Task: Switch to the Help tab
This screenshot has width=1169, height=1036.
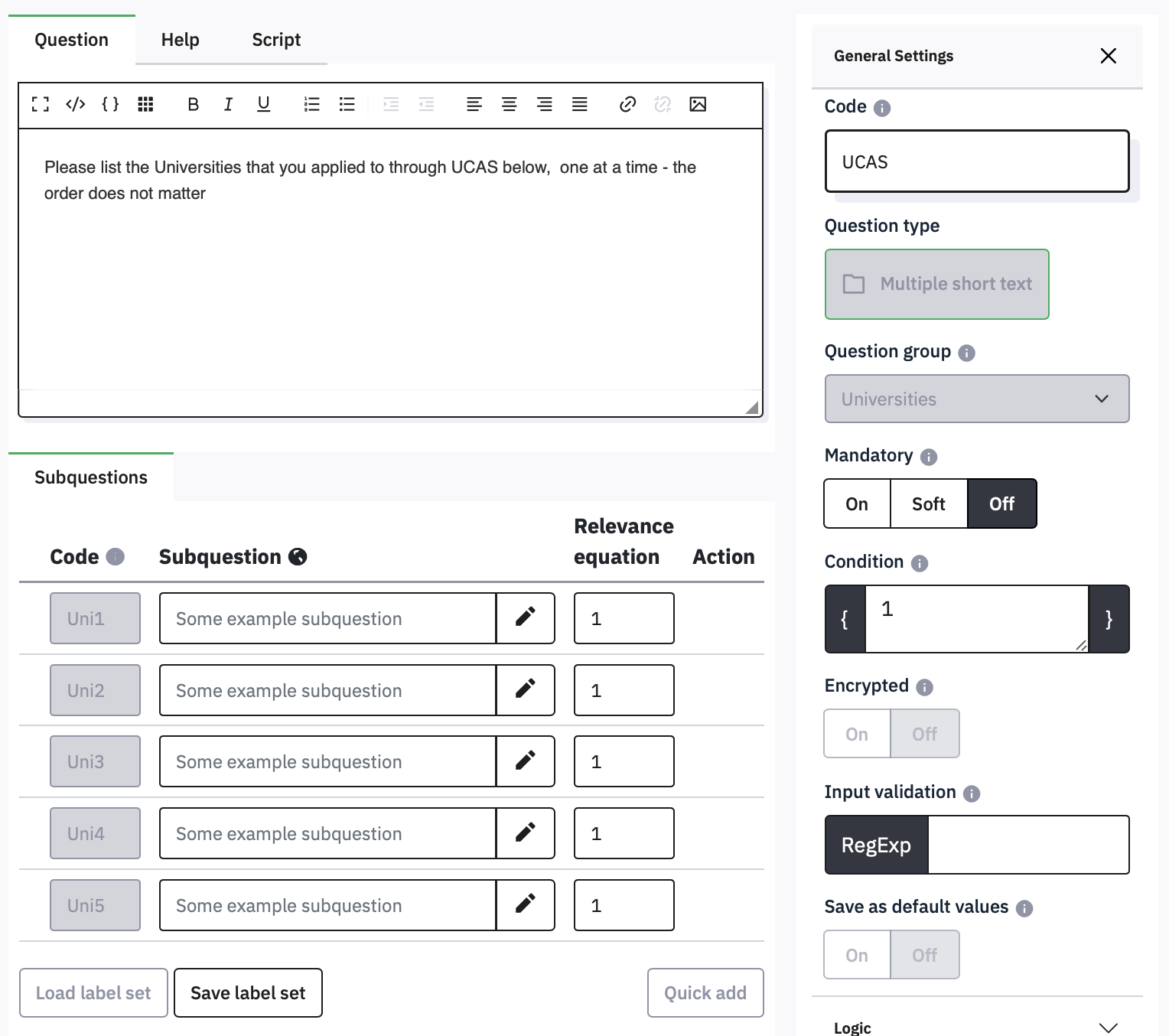Action: coord(180,40)
